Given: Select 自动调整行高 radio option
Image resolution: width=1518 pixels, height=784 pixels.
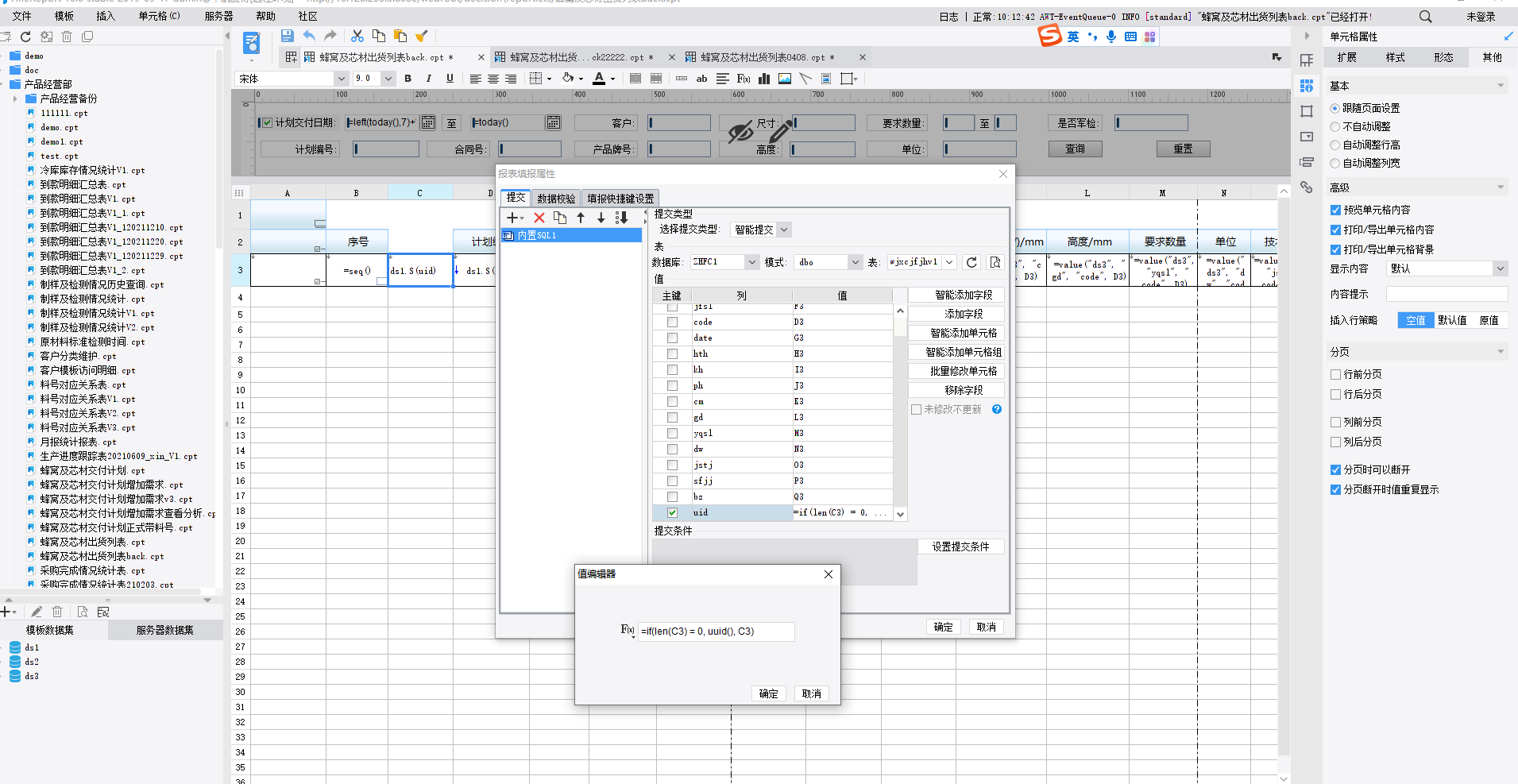Looking at the screenshot, I should [1335, 145].
